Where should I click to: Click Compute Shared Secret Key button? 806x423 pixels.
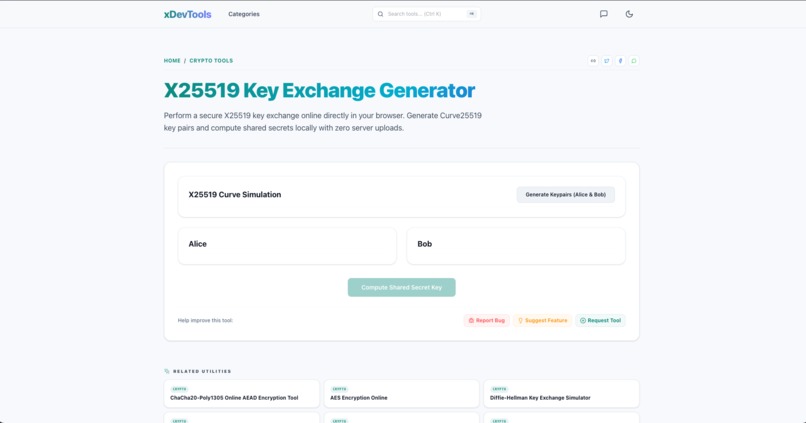click(401, 287)
